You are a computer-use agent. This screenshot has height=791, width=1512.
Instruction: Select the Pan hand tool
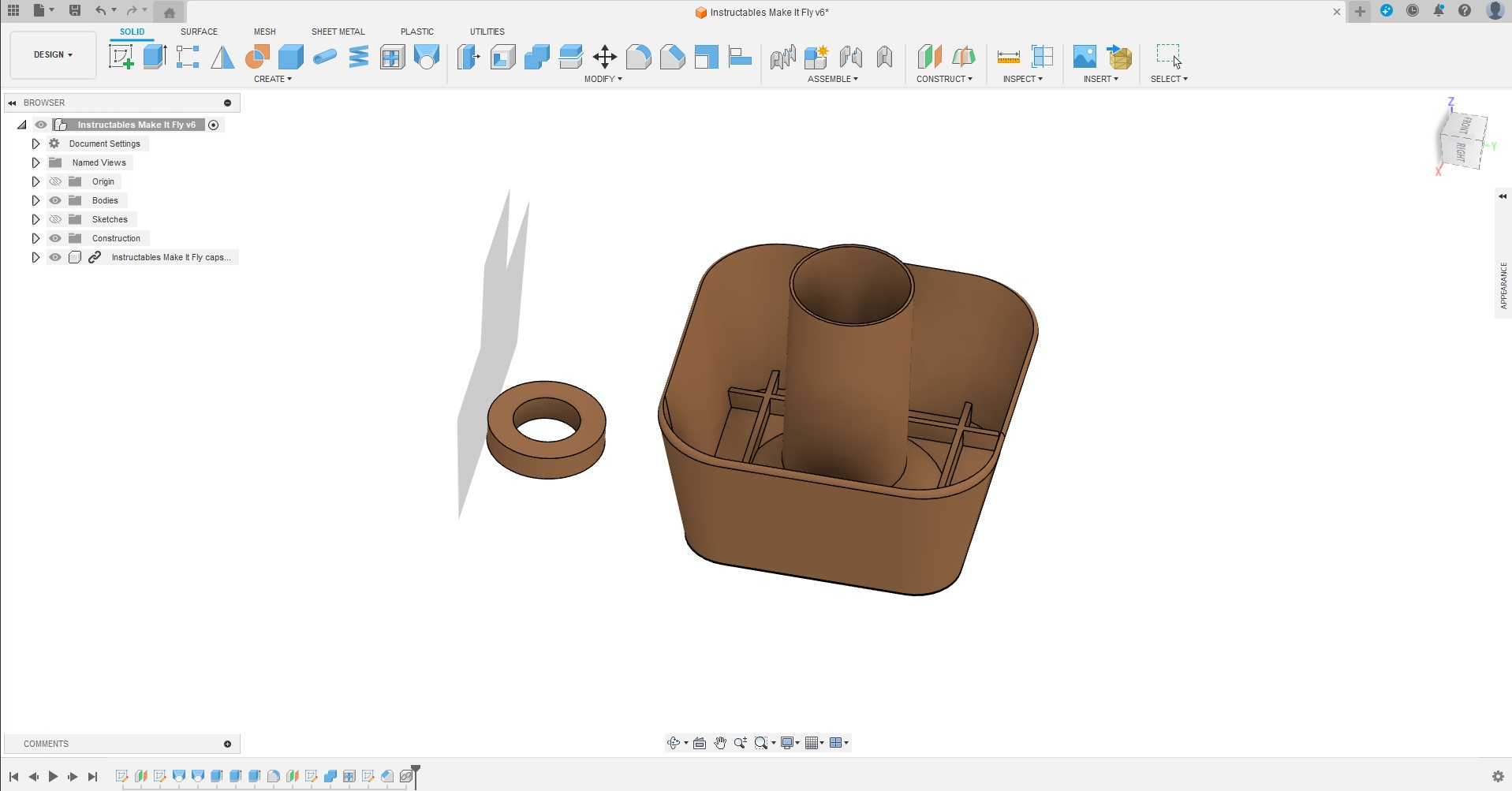click(720, 743)
